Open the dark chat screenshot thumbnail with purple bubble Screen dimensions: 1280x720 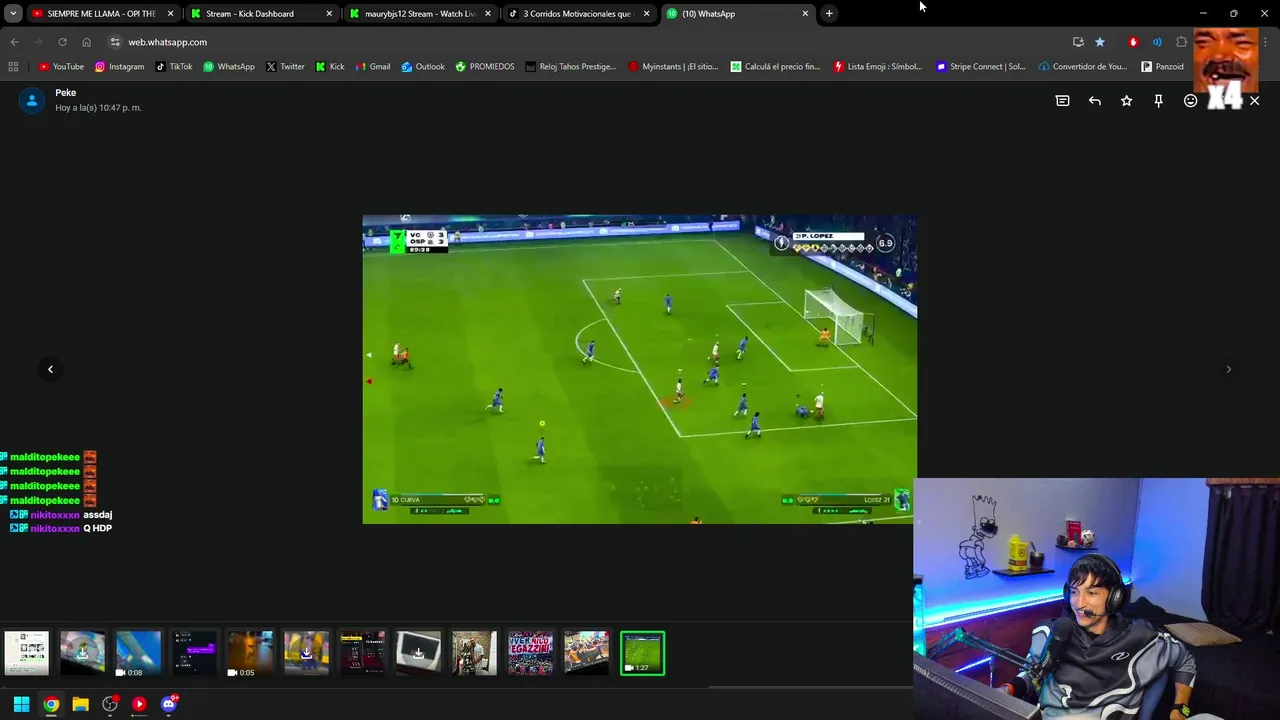point(194,653)
